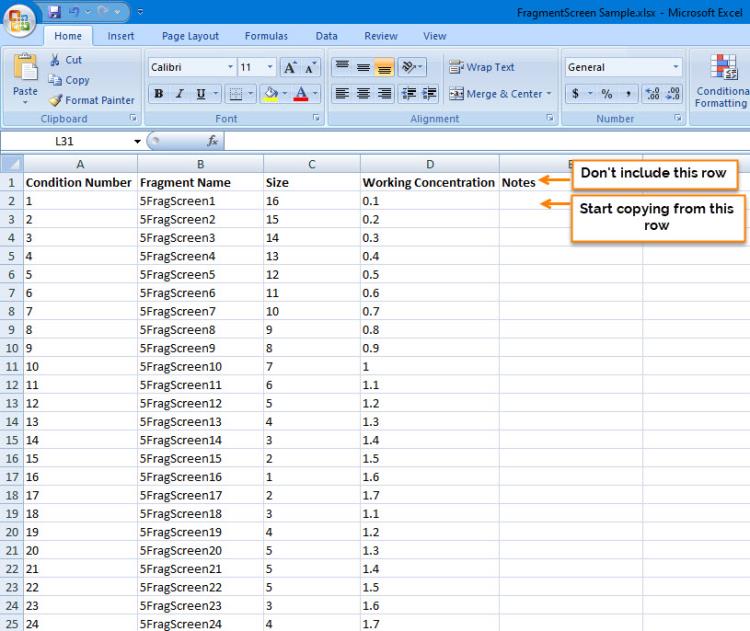
Task: Expand the General number format dropdown
Action: coord(676,68)
